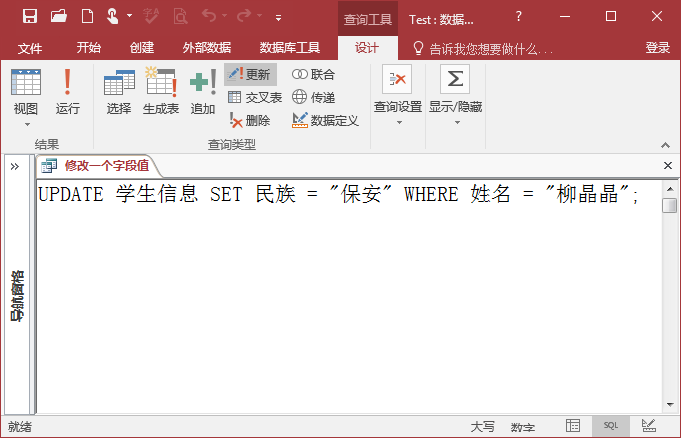The height and width of the screenshot is (438, 681).
Task: Choose the 交叉表 crosstab query type
Action: coord(255,97)
